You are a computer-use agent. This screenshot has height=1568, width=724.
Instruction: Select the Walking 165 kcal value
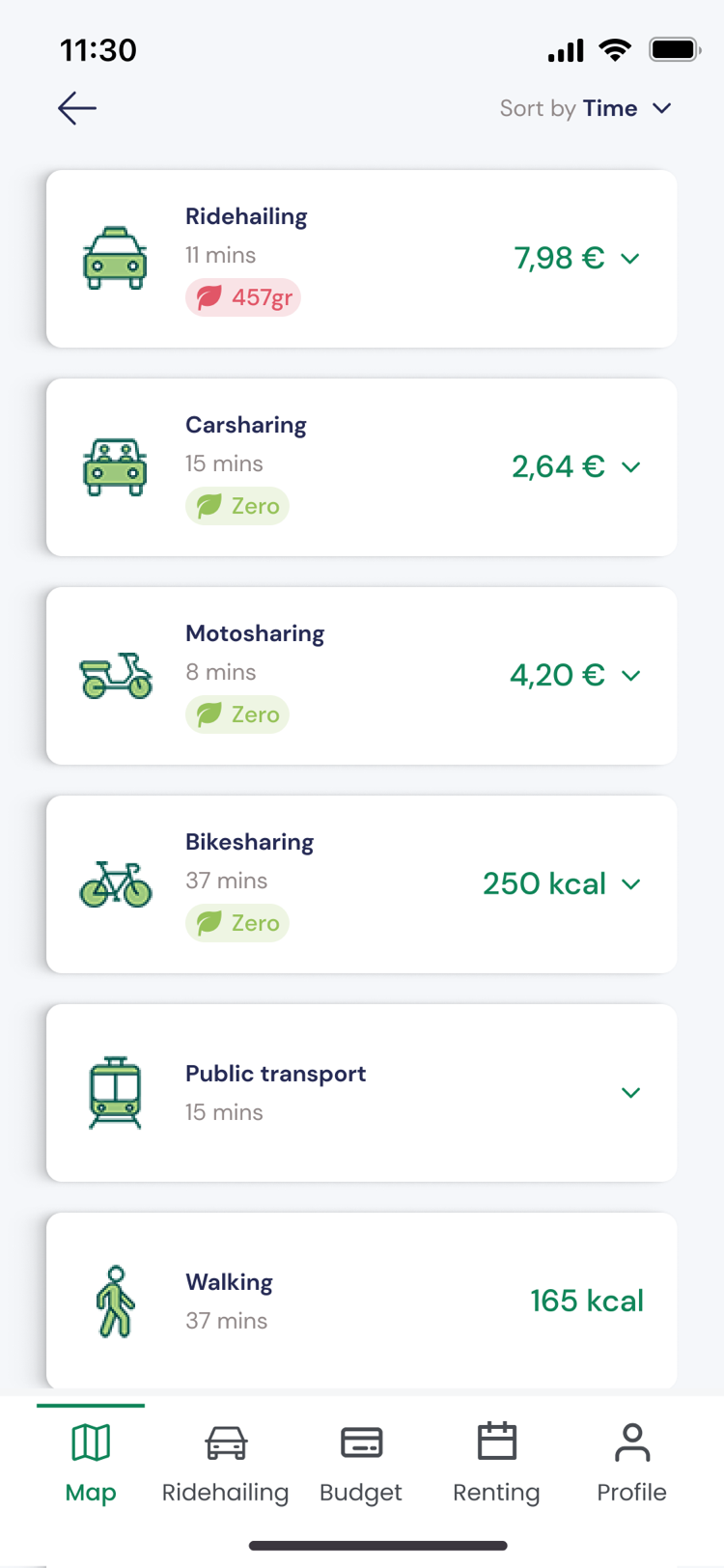point(586,1302)
